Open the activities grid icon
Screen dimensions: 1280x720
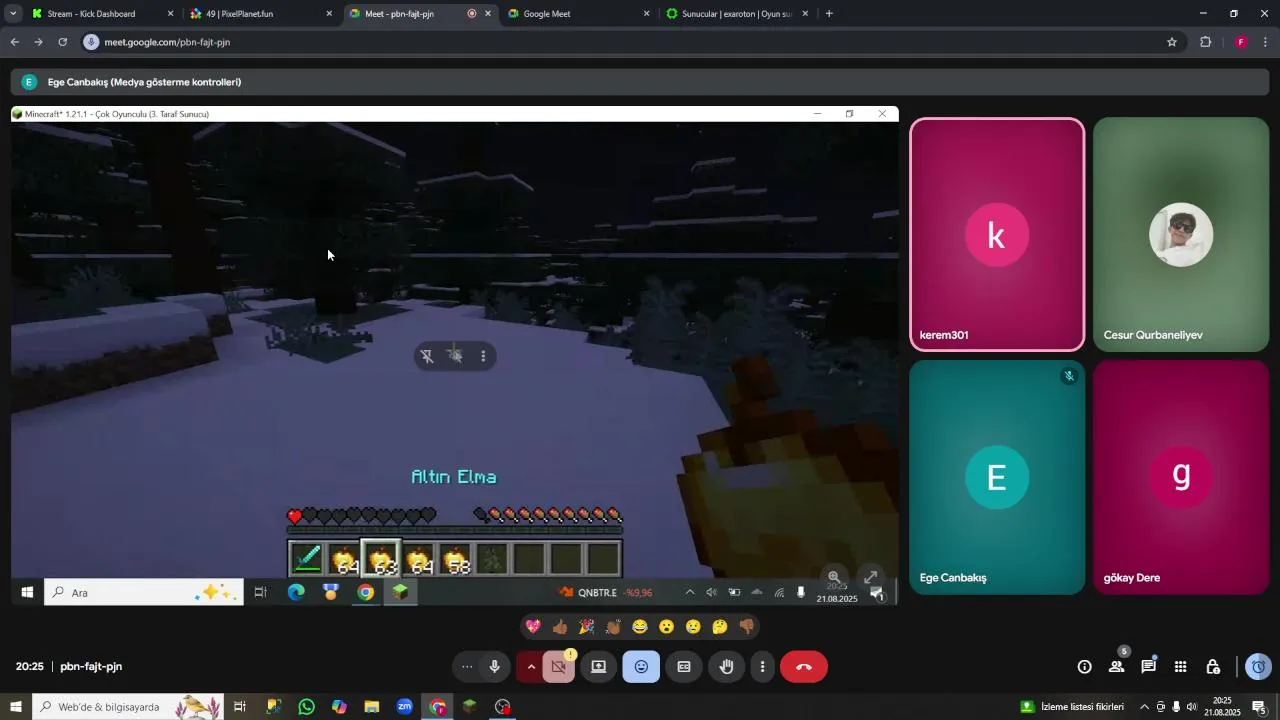[1181, 667]
